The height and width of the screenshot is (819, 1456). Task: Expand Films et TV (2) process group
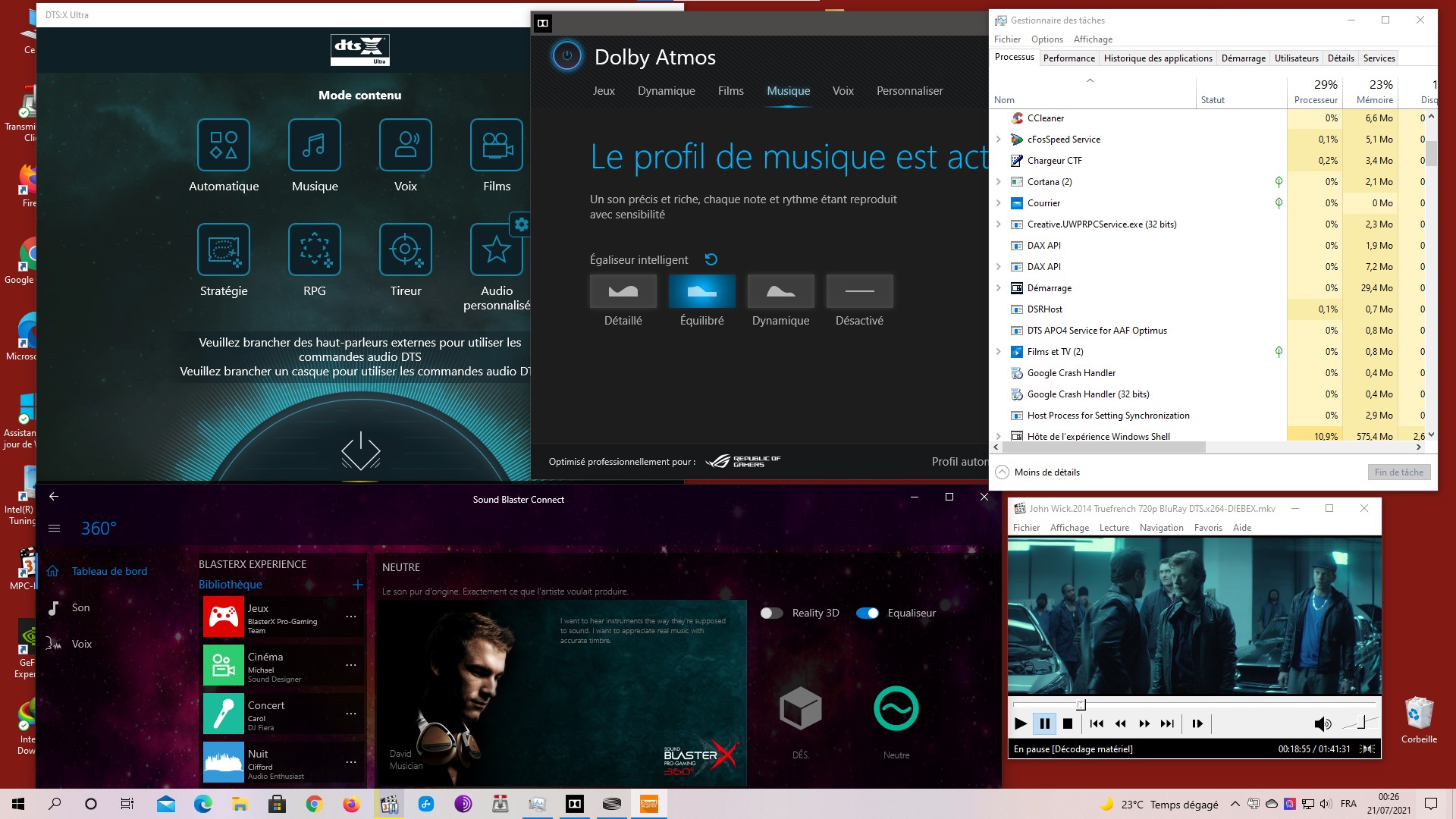point(999,352)
